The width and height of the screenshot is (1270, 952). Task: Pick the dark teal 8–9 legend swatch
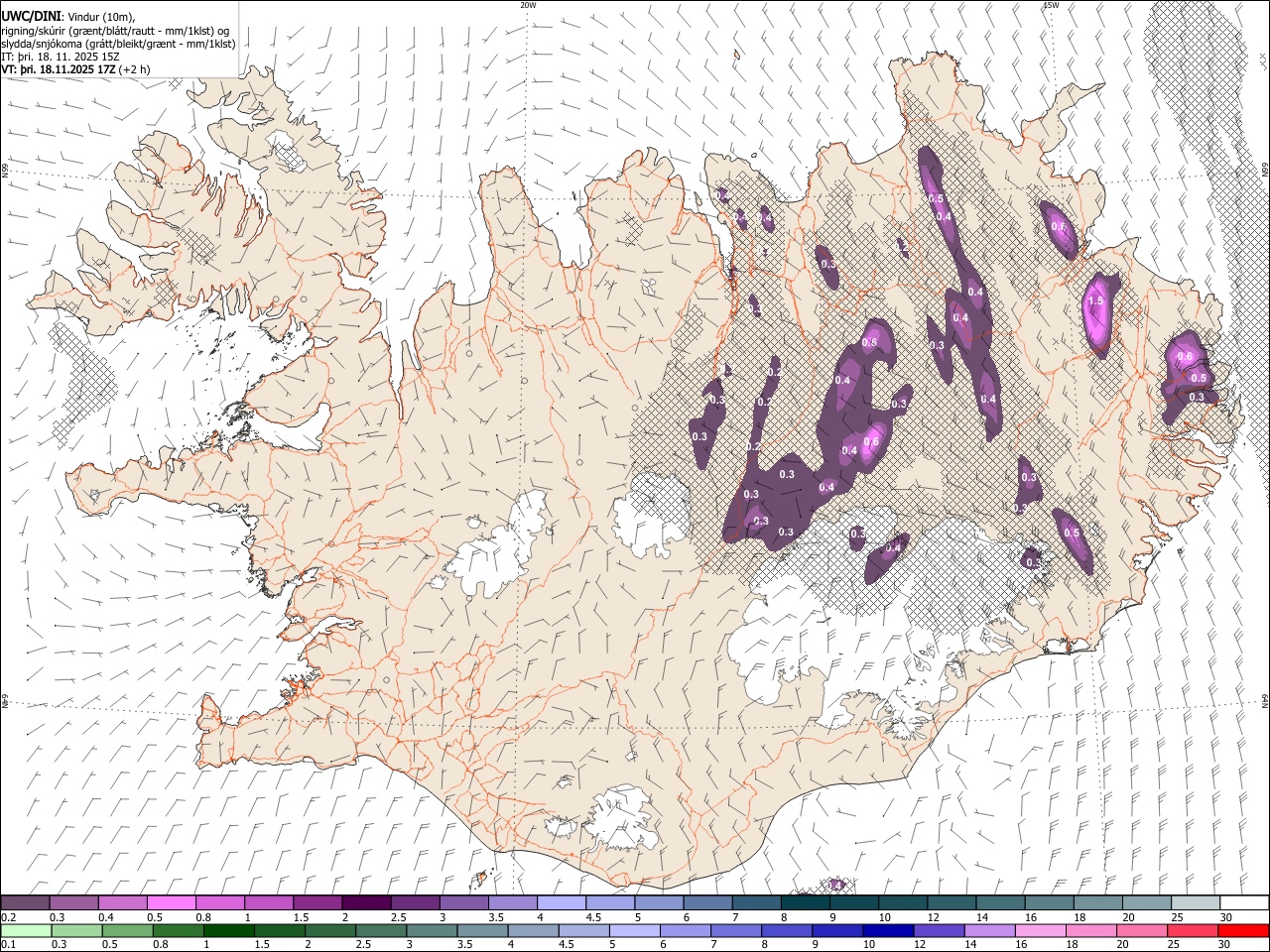805,903
